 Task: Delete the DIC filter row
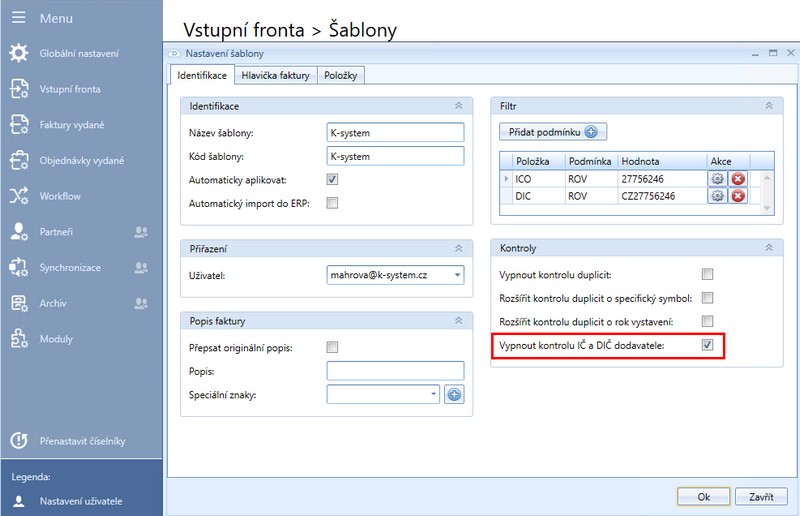[x=738, y=196]
